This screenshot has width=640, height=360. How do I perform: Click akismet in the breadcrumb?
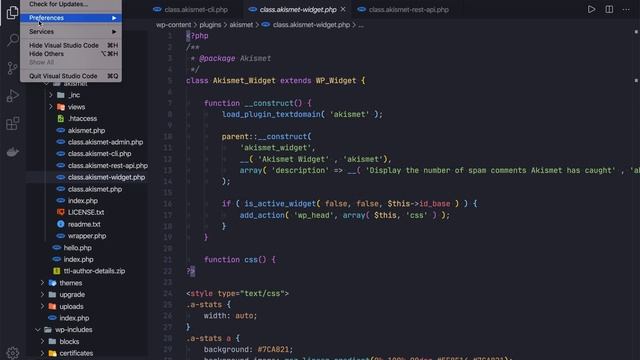pyautogui.click(x=241, y=25)
